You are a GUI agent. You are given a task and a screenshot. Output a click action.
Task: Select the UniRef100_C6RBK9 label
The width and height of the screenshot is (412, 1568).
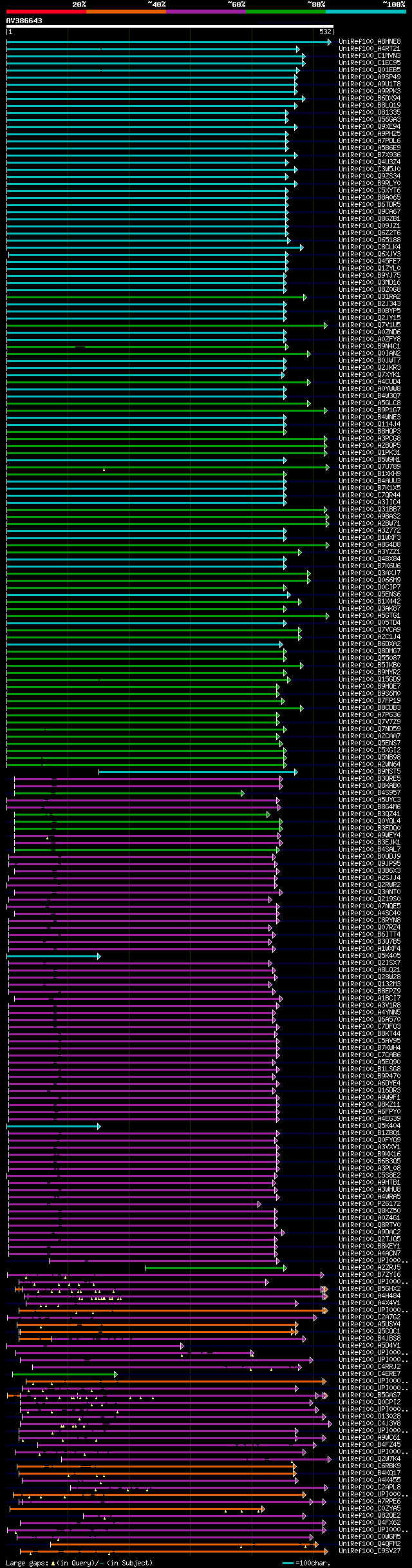click(x=370, y=1466)
